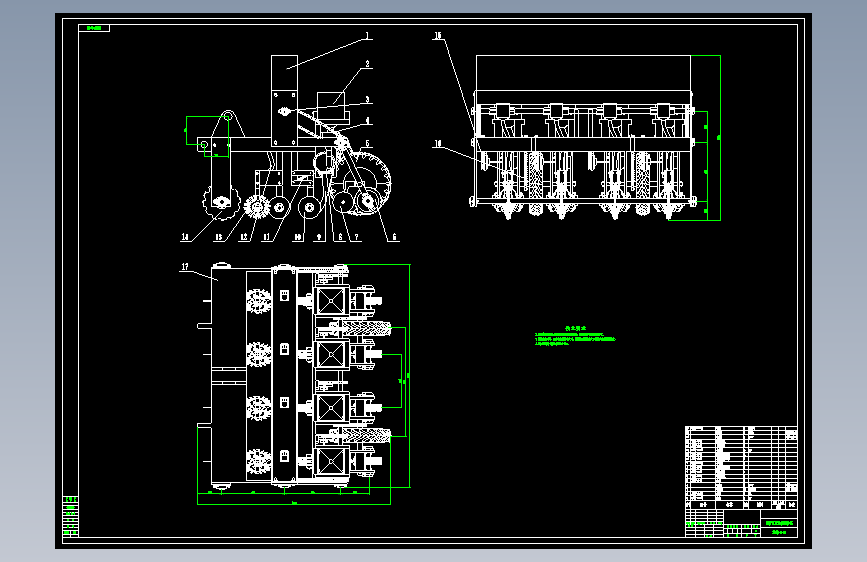Viewport: 867px width, 562px height.
Task: Select the green overall length dimension below top view
Action: click(x=294, y=503)
